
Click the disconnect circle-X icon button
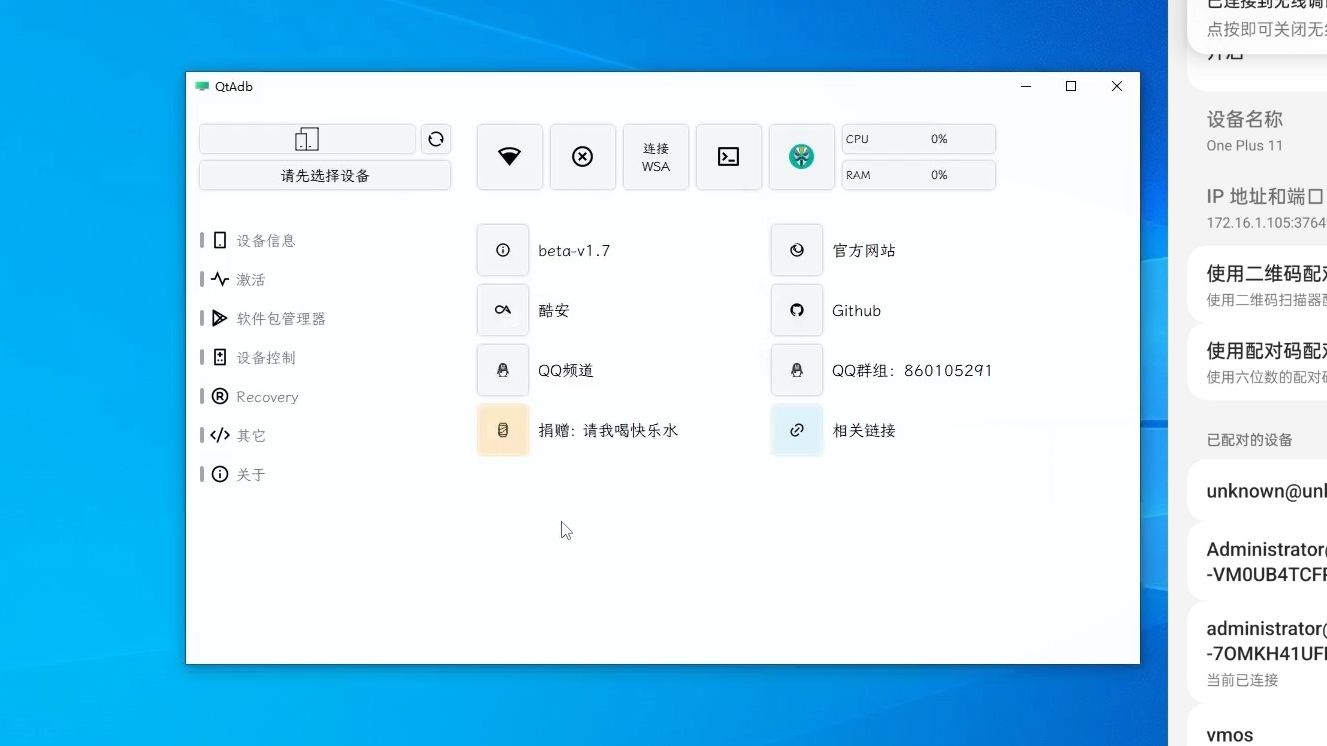(583, 157)
